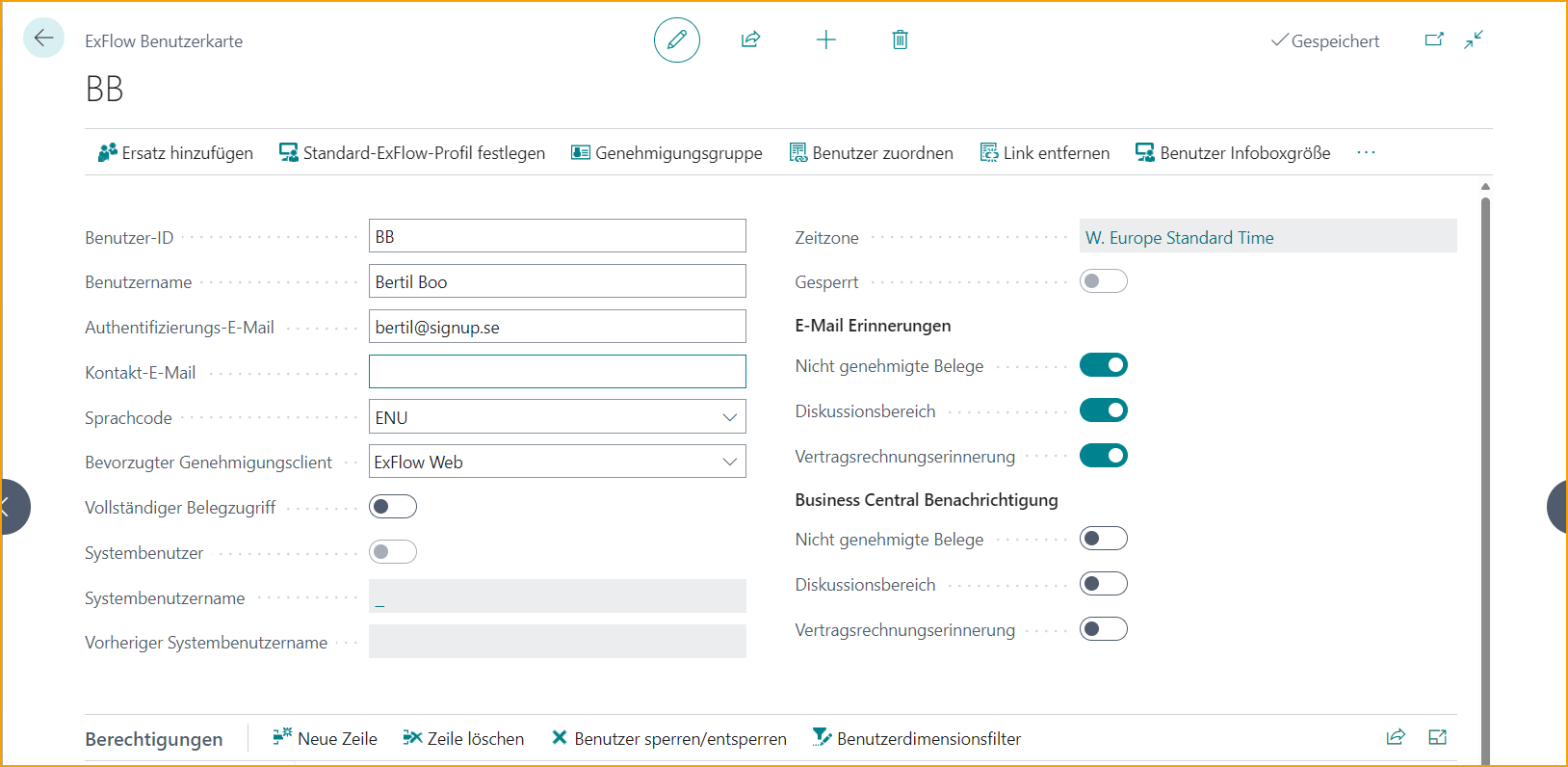Click Vorheriger Systembenutzername field

coord(558,642)
